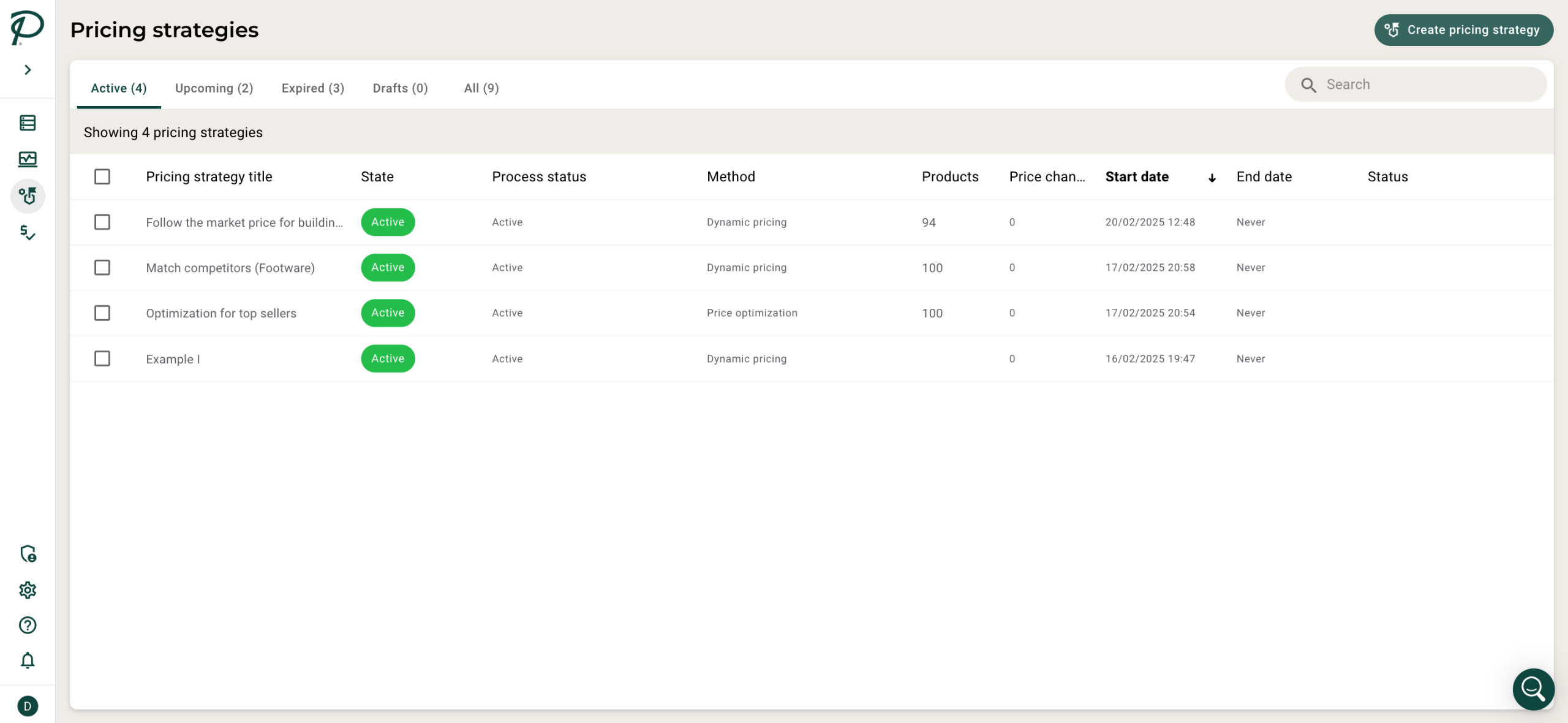The image size is (1568, 723).
Task: Open Optimization for top sellers strategy
Action: (221, 313)
